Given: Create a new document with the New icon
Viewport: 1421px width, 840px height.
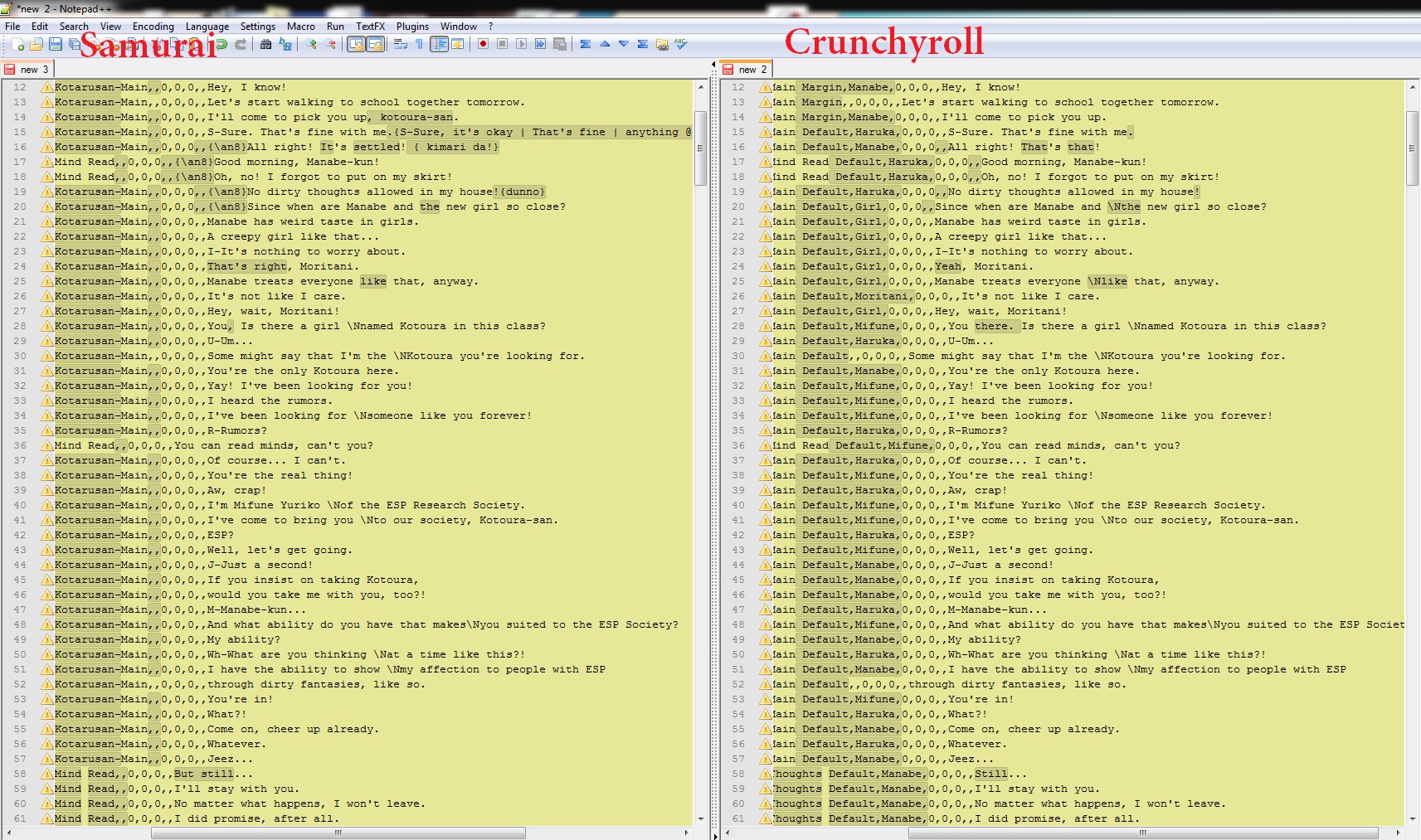Looking at the screenshot, I should [x=17, y=44].
